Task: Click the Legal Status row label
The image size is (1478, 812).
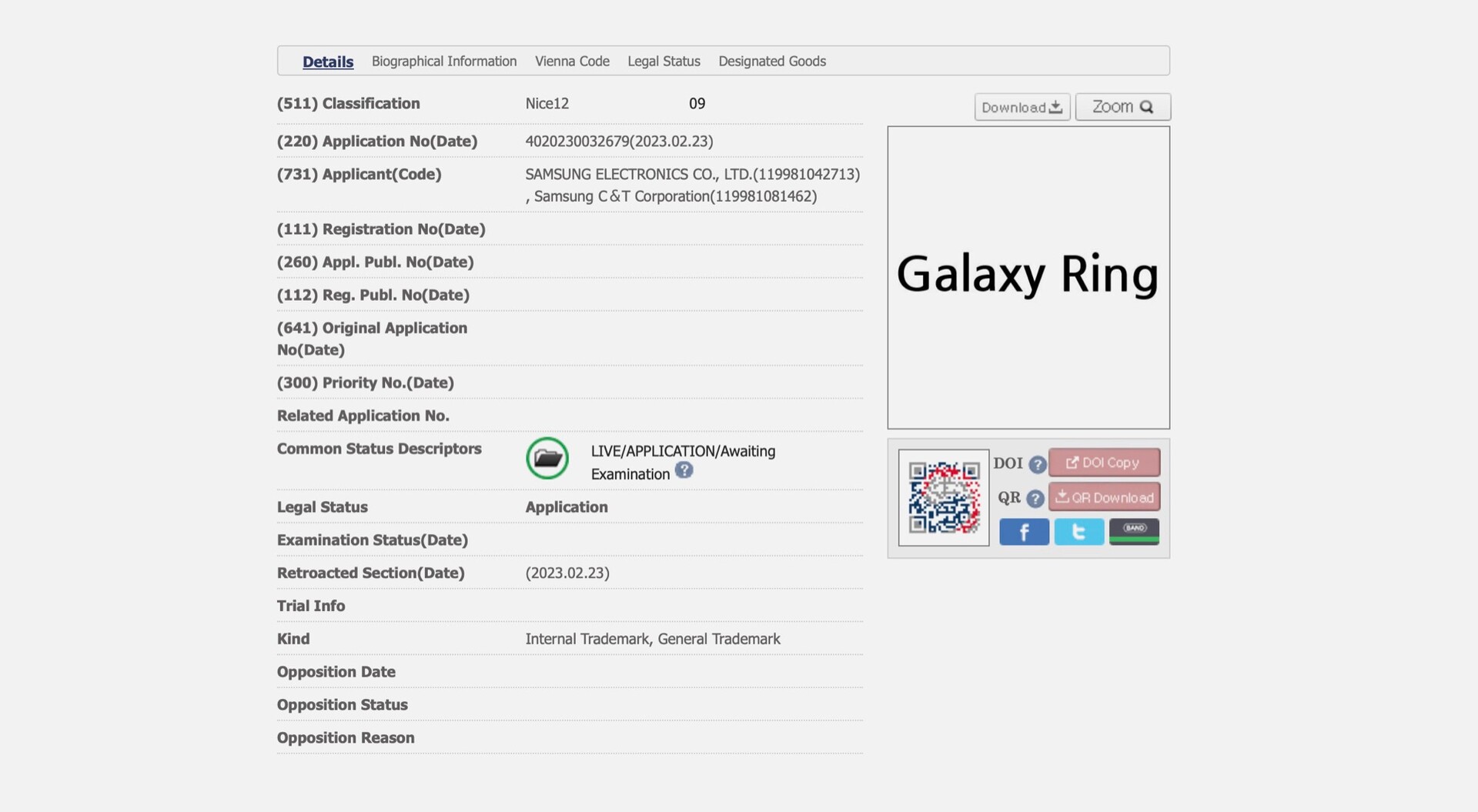Action: pos(323,507)
